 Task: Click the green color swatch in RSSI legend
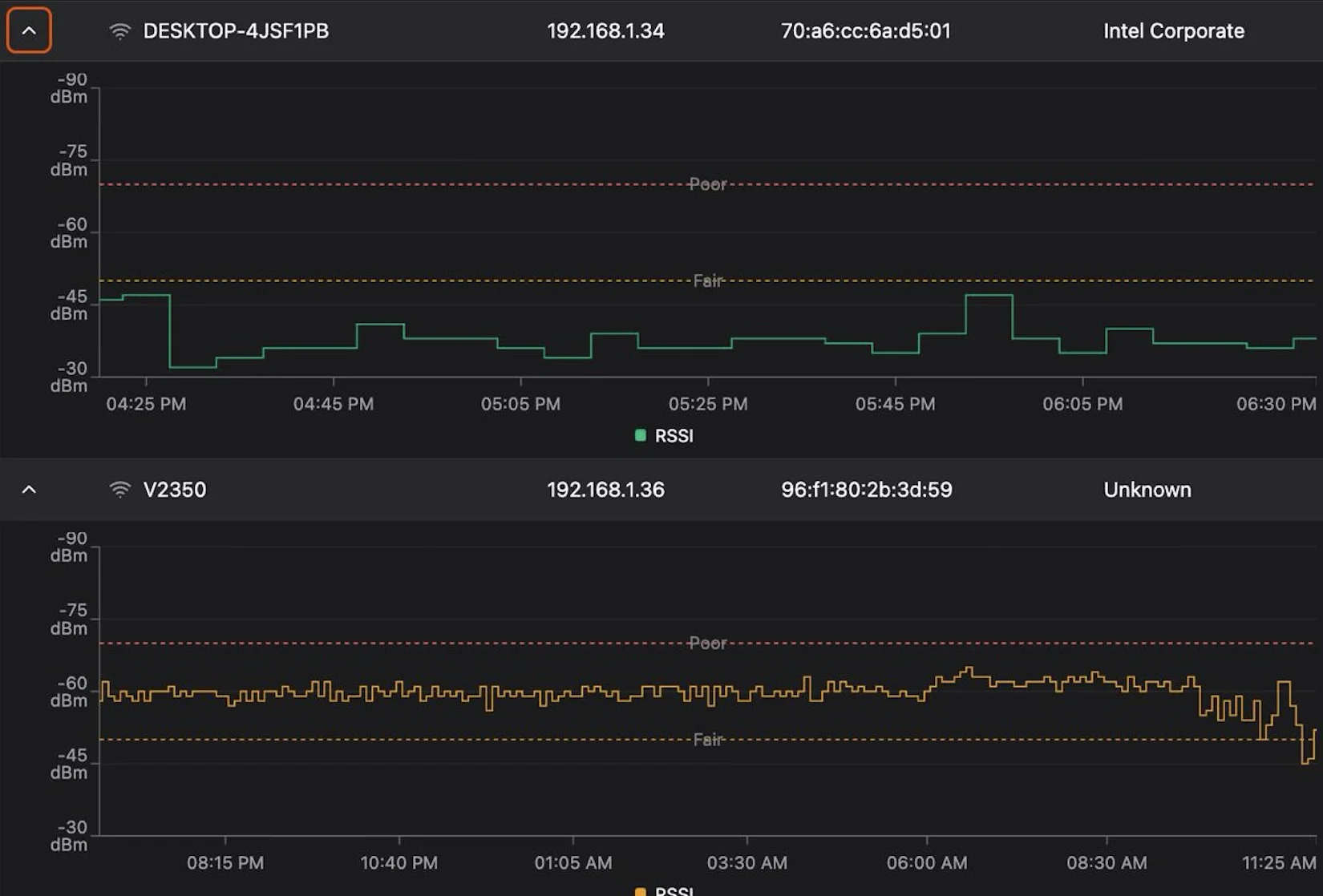pos(638,435)
